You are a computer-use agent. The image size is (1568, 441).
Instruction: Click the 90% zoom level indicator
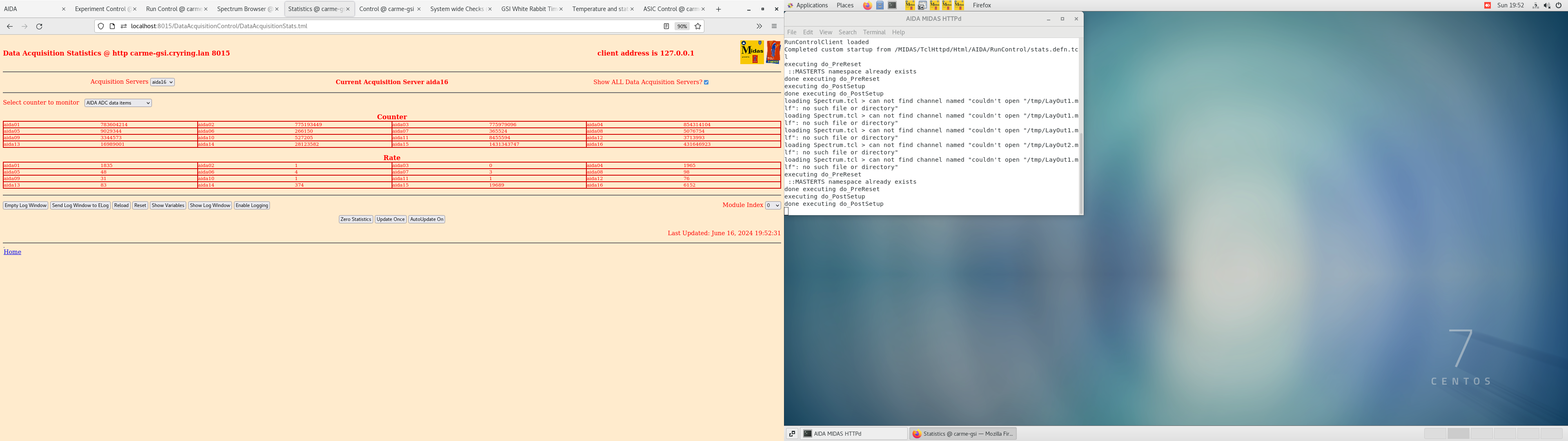(682, 26)
